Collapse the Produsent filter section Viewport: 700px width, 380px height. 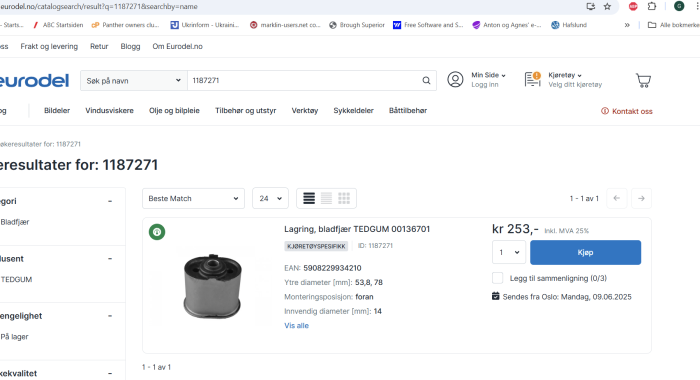[x=110, y=259]
